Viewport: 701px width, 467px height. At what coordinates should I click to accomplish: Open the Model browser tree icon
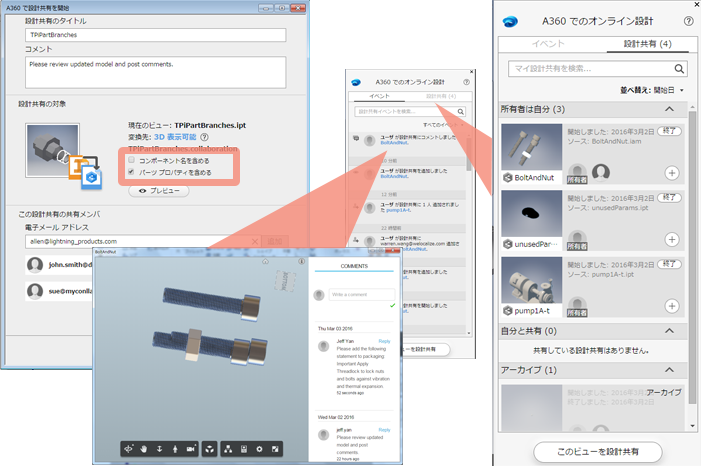coord(228,449)
